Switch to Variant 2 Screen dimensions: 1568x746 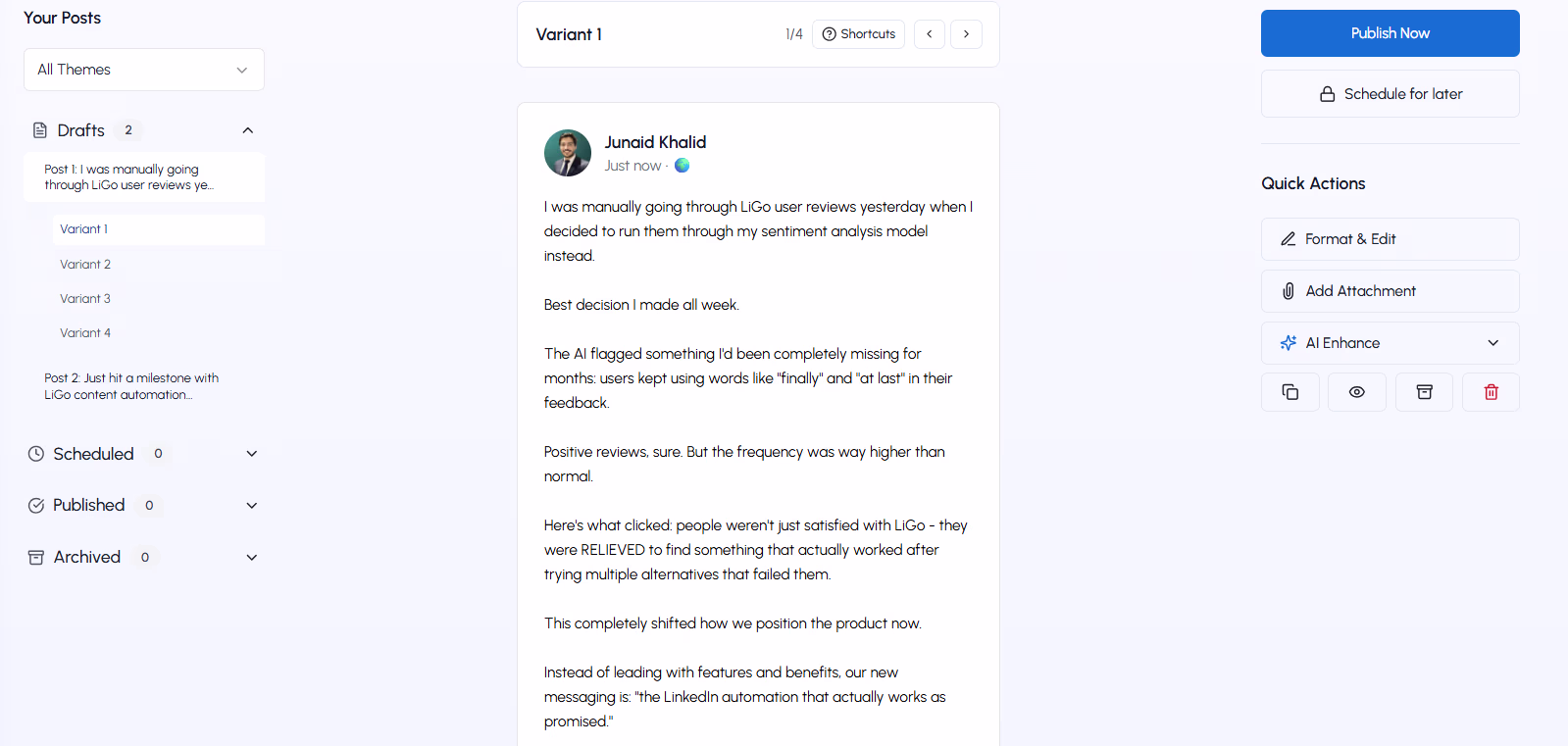[85, 264]
